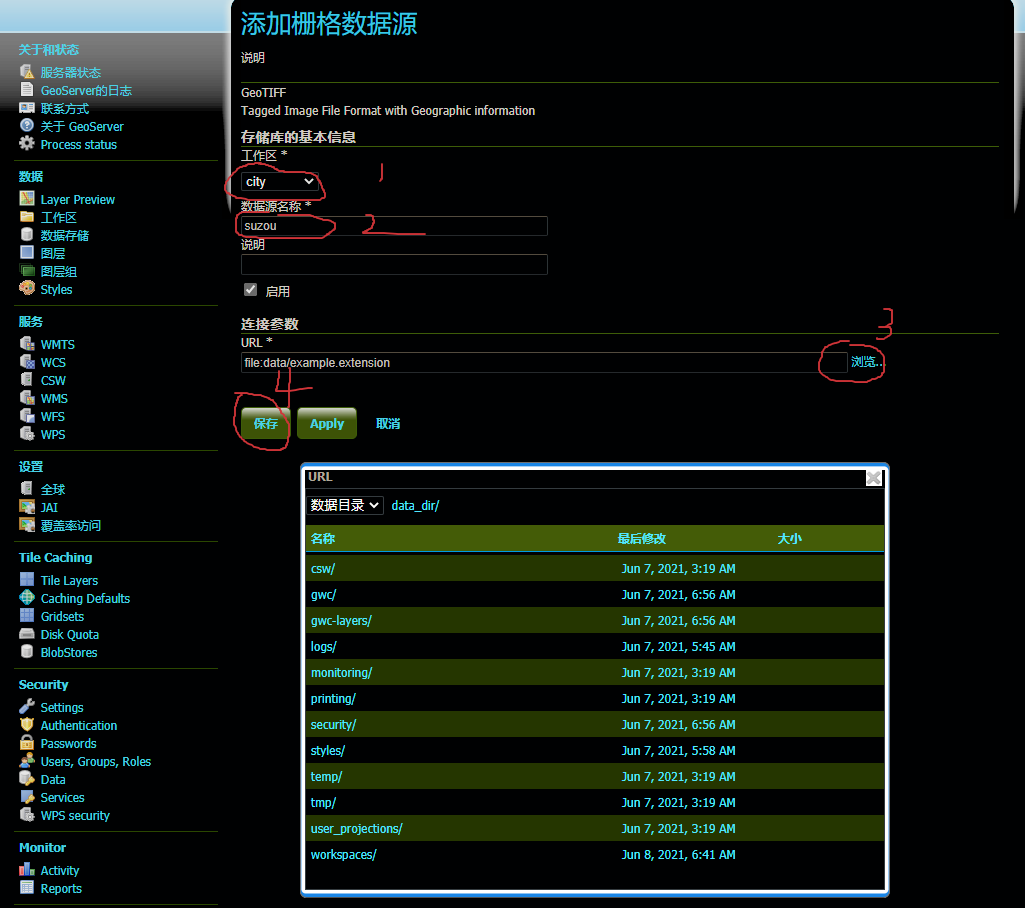Viewport: 1025px width, 908px height.
Task: Click the GeoServer log document icon
Action: [x=27, y=90]
